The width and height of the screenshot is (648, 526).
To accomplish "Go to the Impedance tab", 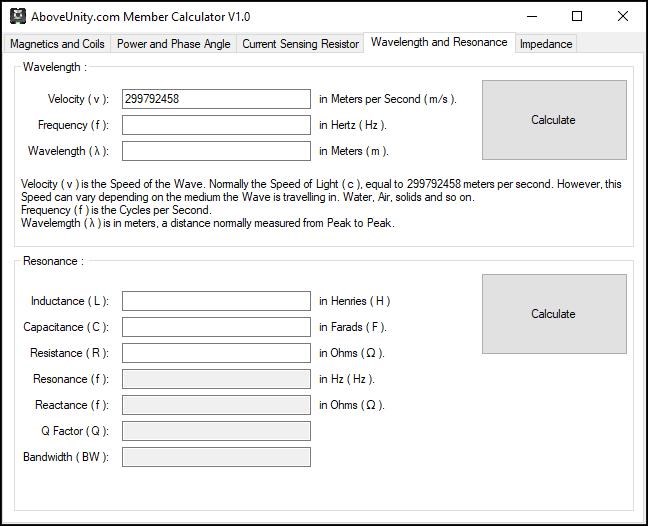I will (546, 44).
